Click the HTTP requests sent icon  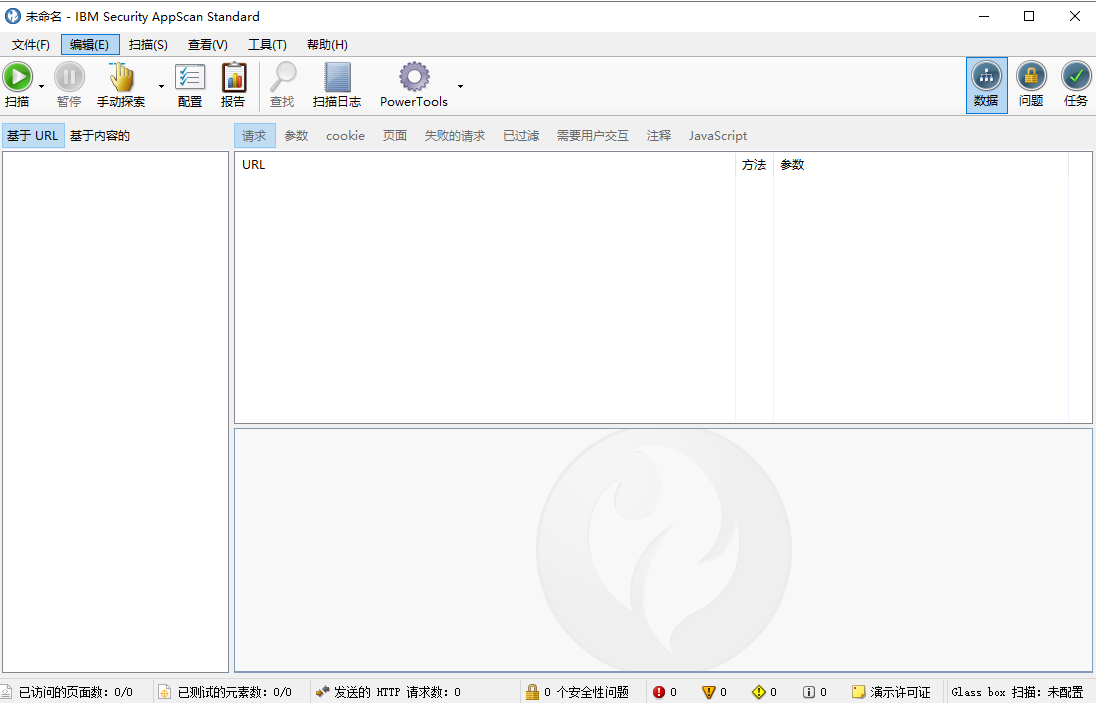(x=322, y=692)
